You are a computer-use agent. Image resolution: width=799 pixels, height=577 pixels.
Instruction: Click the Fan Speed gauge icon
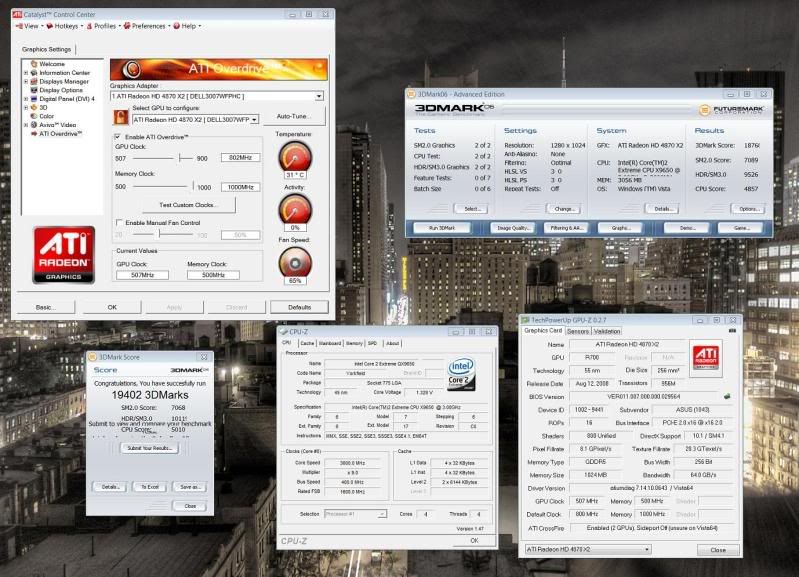(x=295, y=262)
